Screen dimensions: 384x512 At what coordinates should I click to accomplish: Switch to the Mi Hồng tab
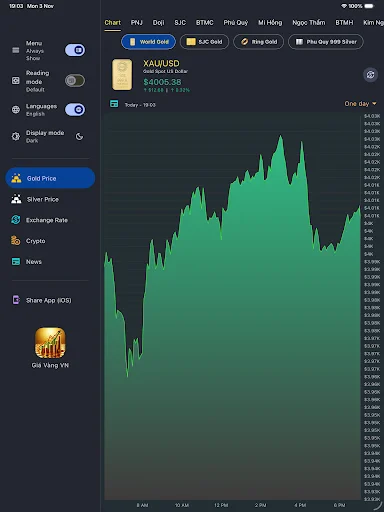(270, 23)
